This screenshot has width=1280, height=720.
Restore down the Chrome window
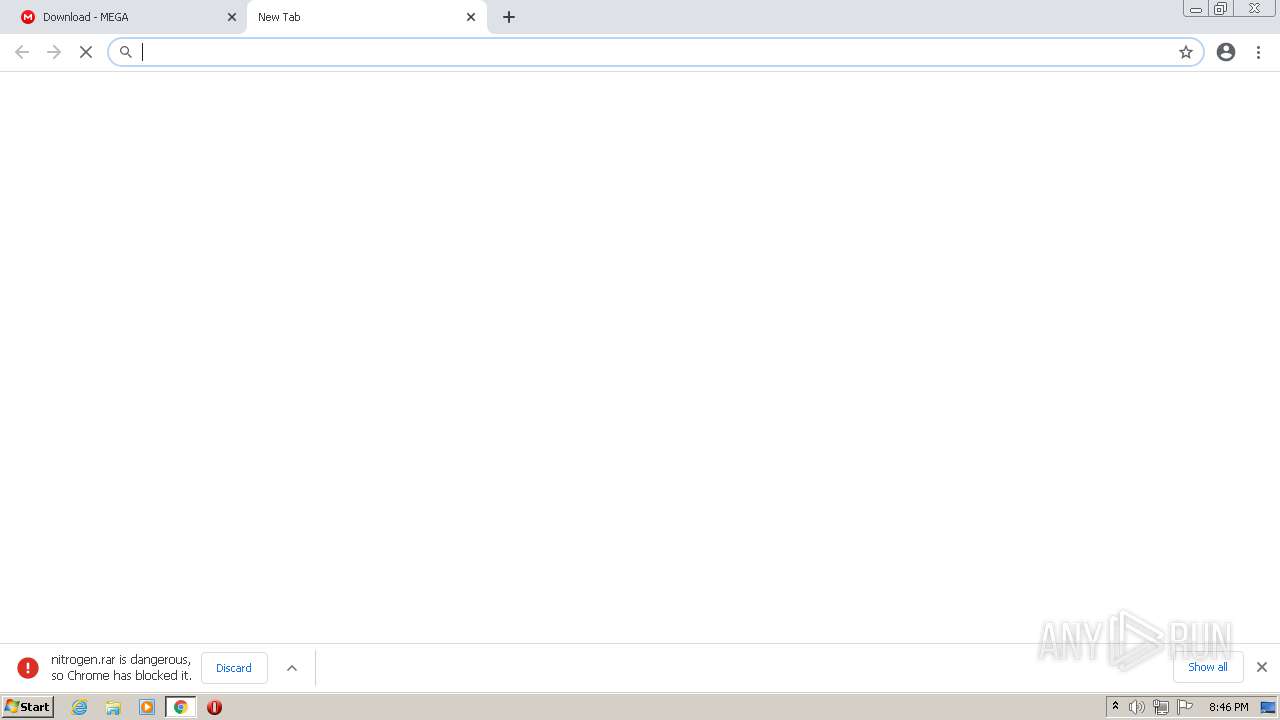1220,8
